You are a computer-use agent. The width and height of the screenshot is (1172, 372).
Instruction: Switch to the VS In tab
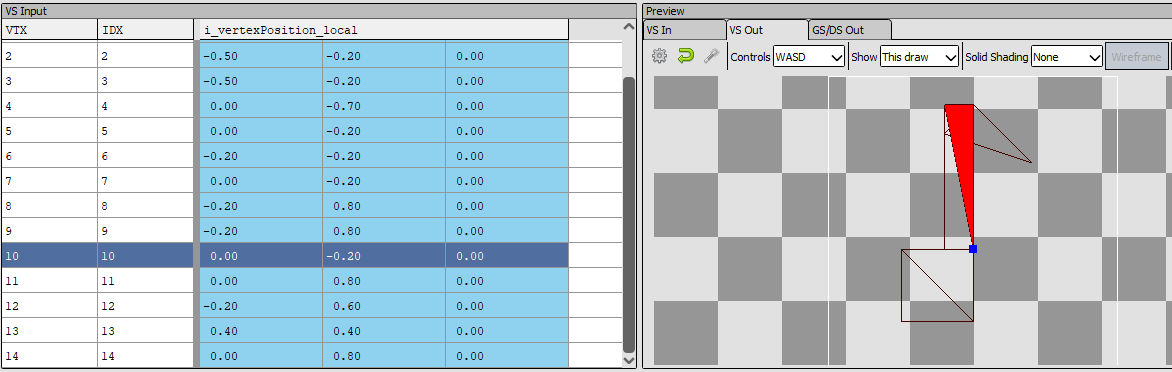[x=684, y=30]
